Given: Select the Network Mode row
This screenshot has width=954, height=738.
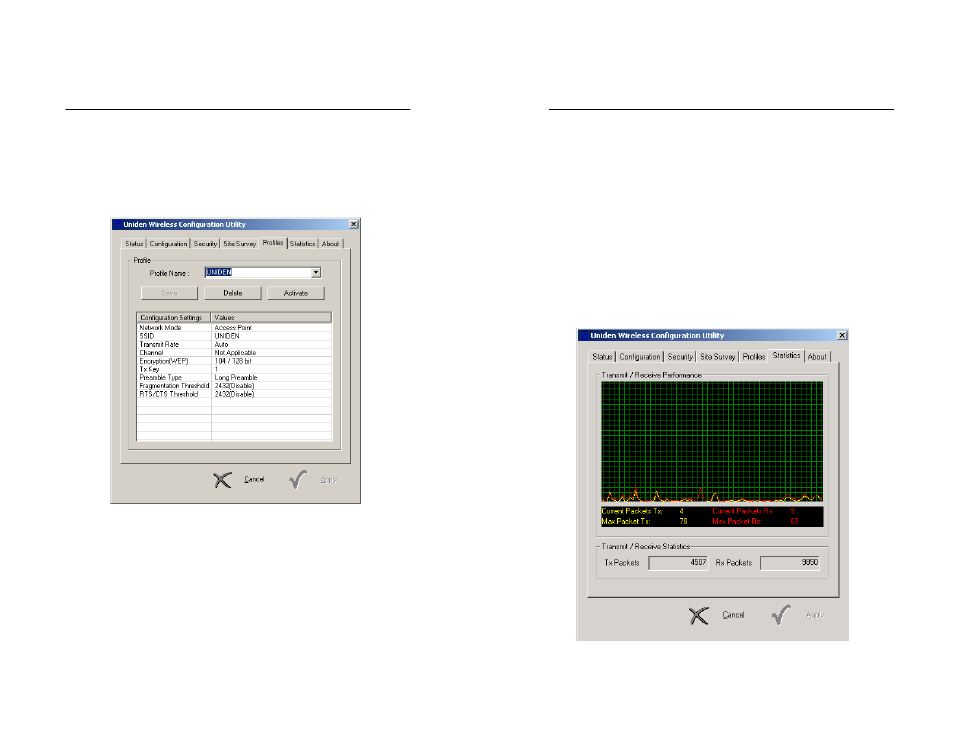Looking at the screenshot, I should point(234,327).
